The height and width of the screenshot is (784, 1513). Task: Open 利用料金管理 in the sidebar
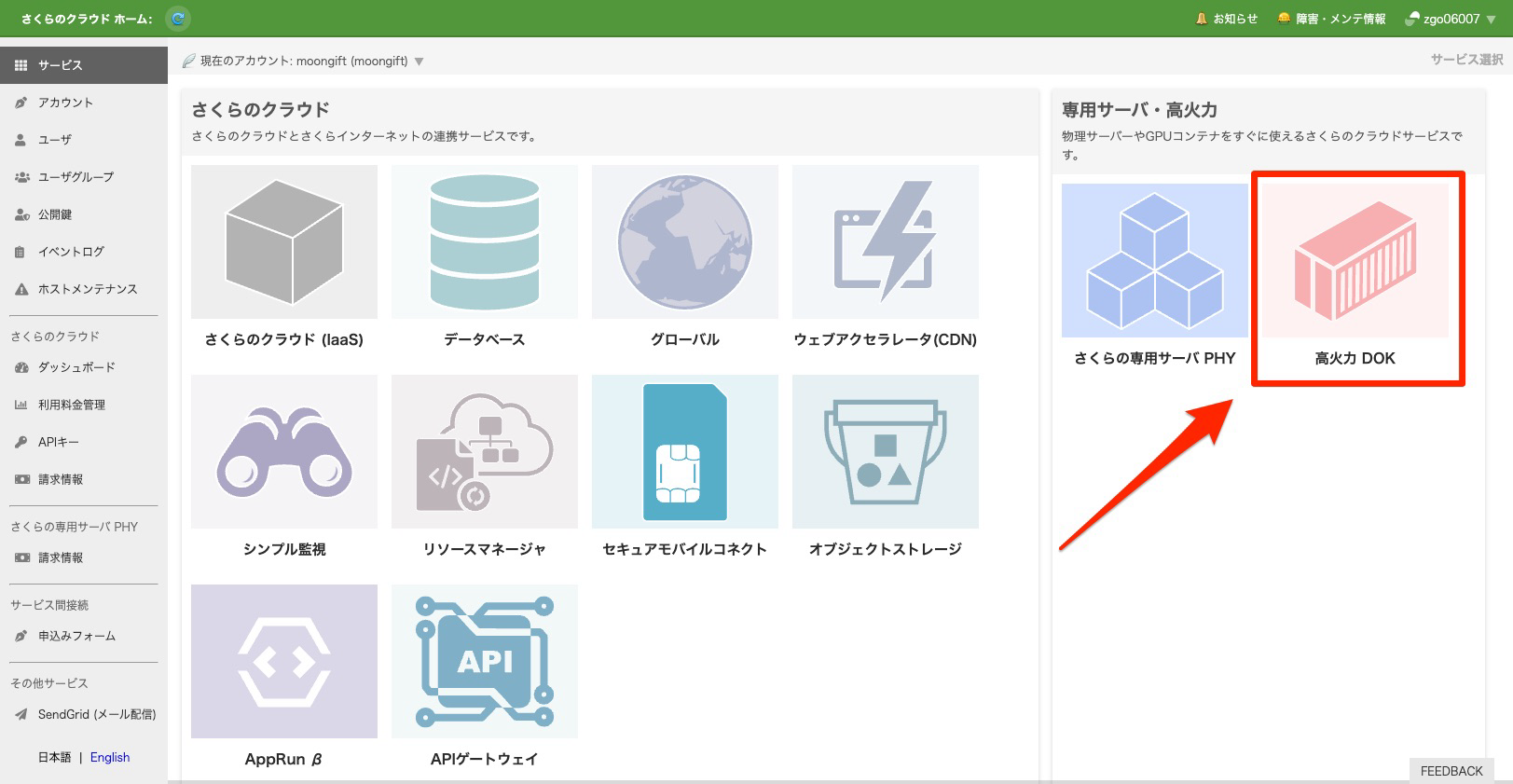pos(84,405)
